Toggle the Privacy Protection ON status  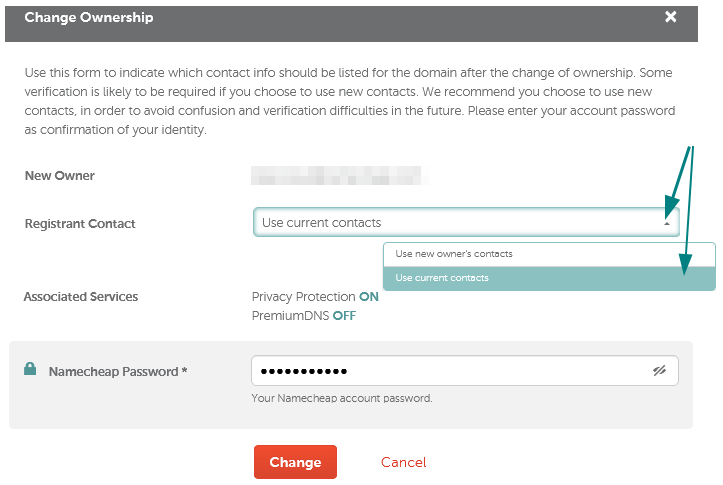[x=368, y=296]
